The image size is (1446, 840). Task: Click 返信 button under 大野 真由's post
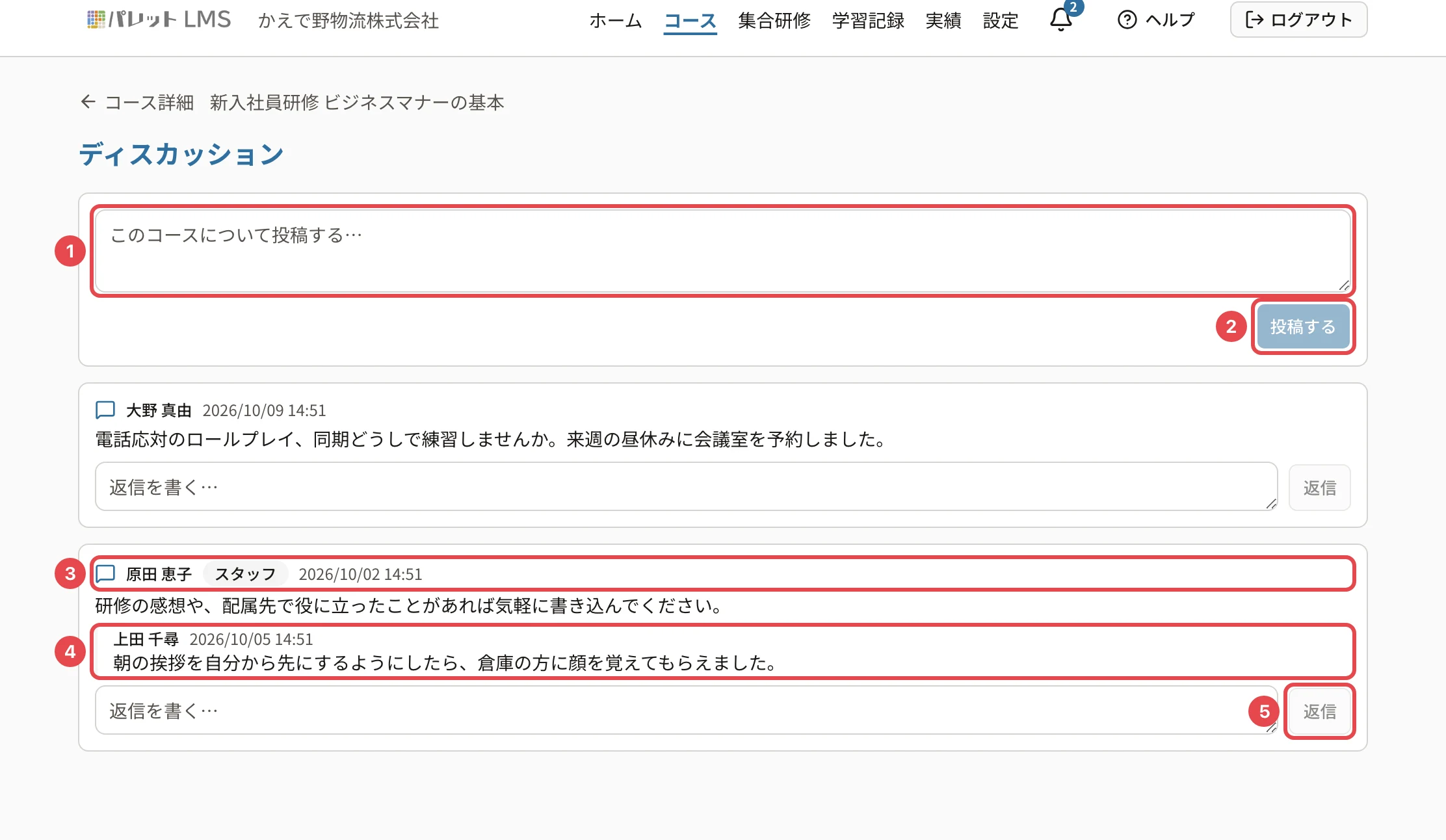(x=1319, y=487)
